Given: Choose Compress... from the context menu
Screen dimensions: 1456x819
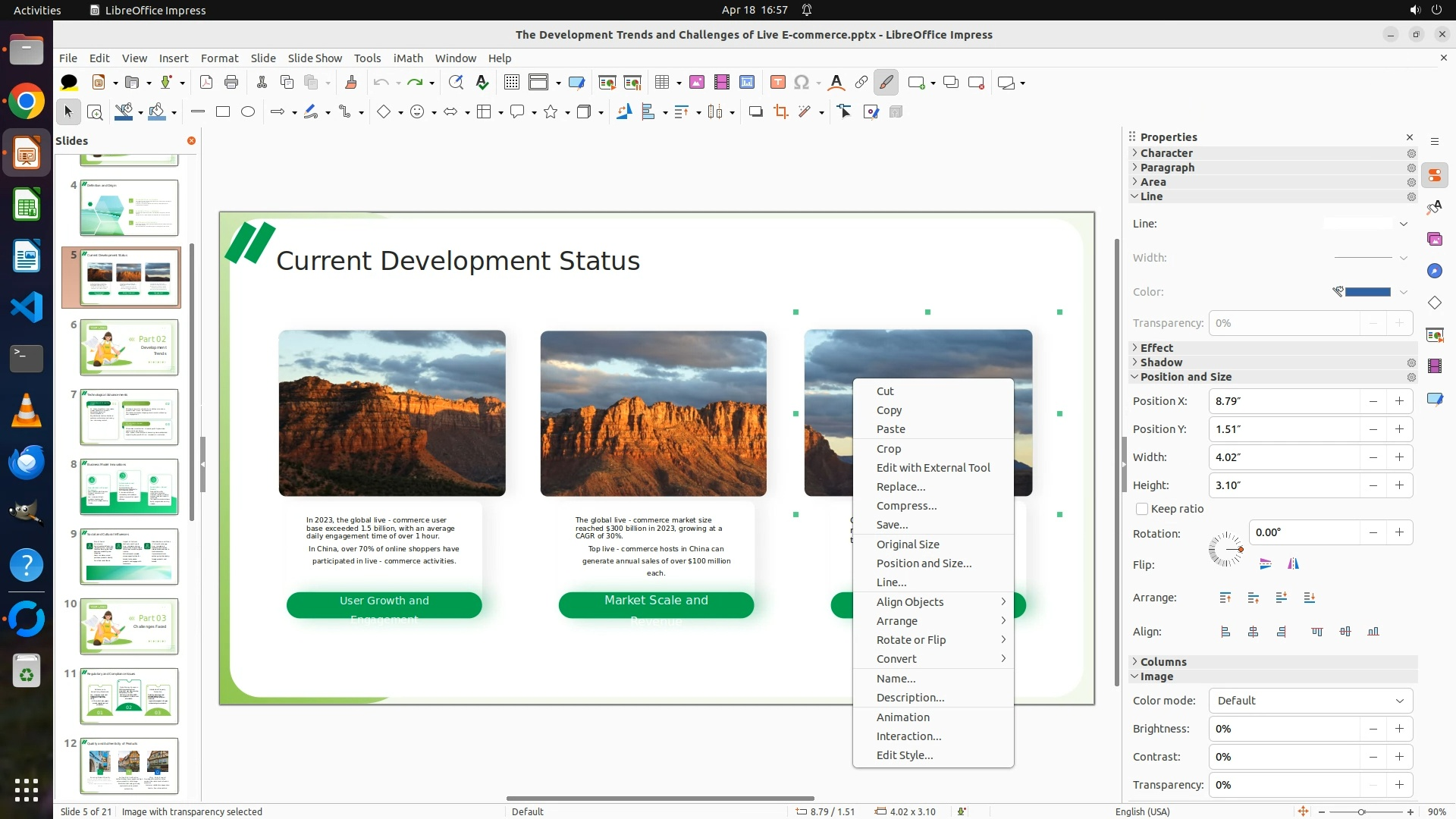Looking at the screenshot, I should pos(906,506).
